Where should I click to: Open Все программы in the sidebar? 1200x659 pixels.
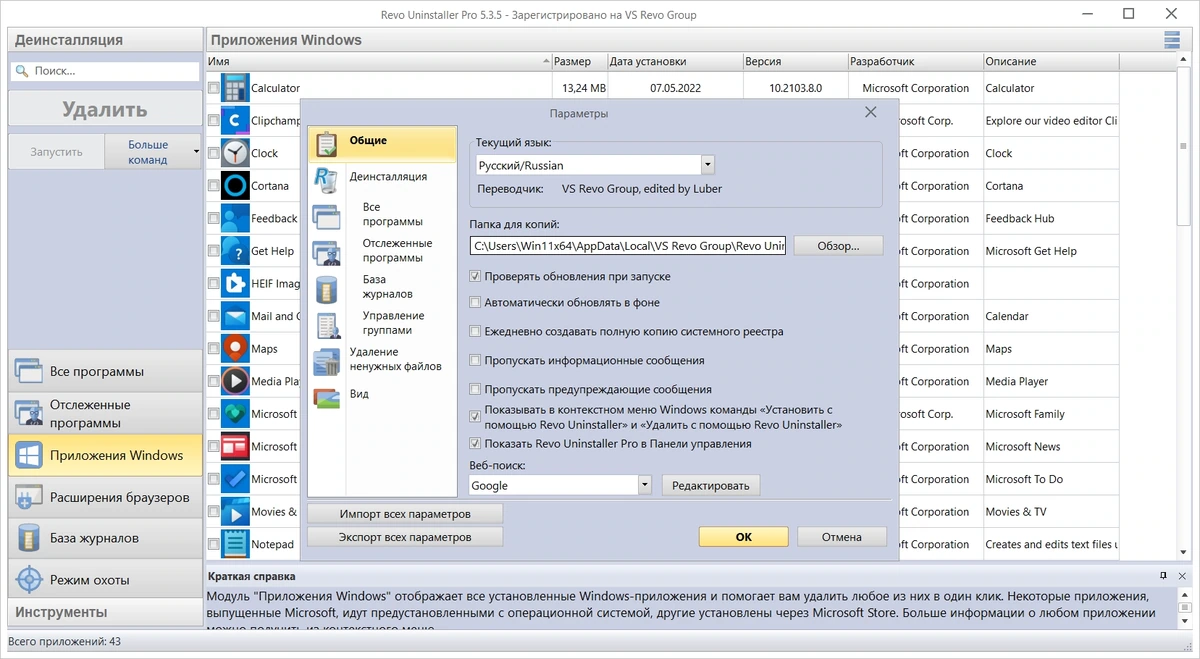click(x=104, y=371)
